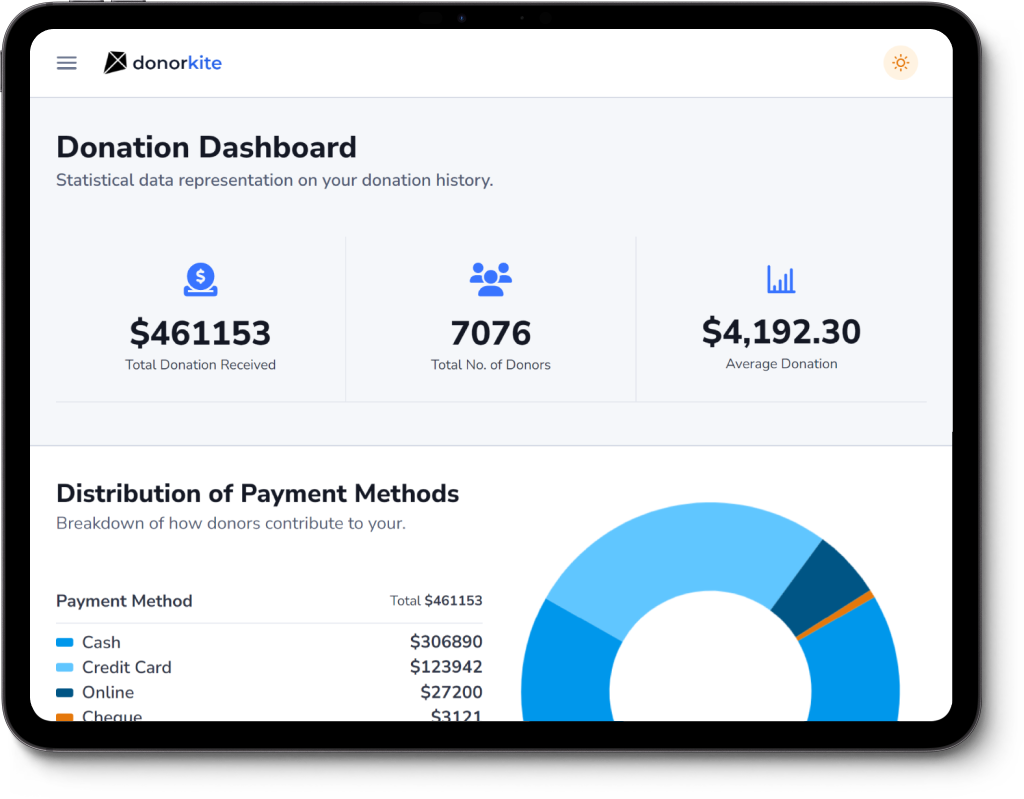Click the dollar donation icon
Viewport: 1024px width, 799px height.
[x=200, y=279]
